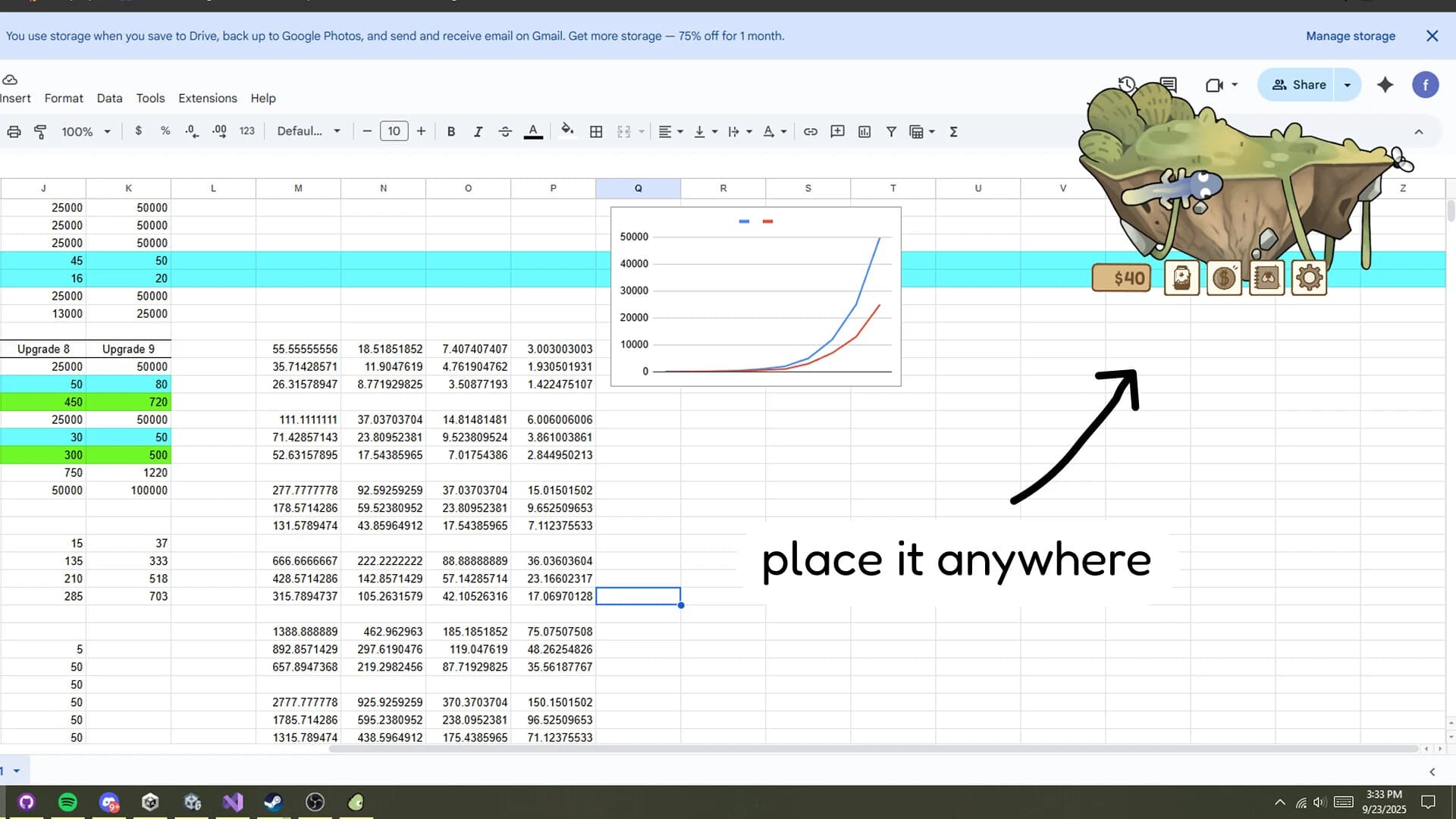The width and height of the screenshot is (1456, 819).
Task: Expand the zoom level 100% dropdown
Action: [x=84, y=131]
